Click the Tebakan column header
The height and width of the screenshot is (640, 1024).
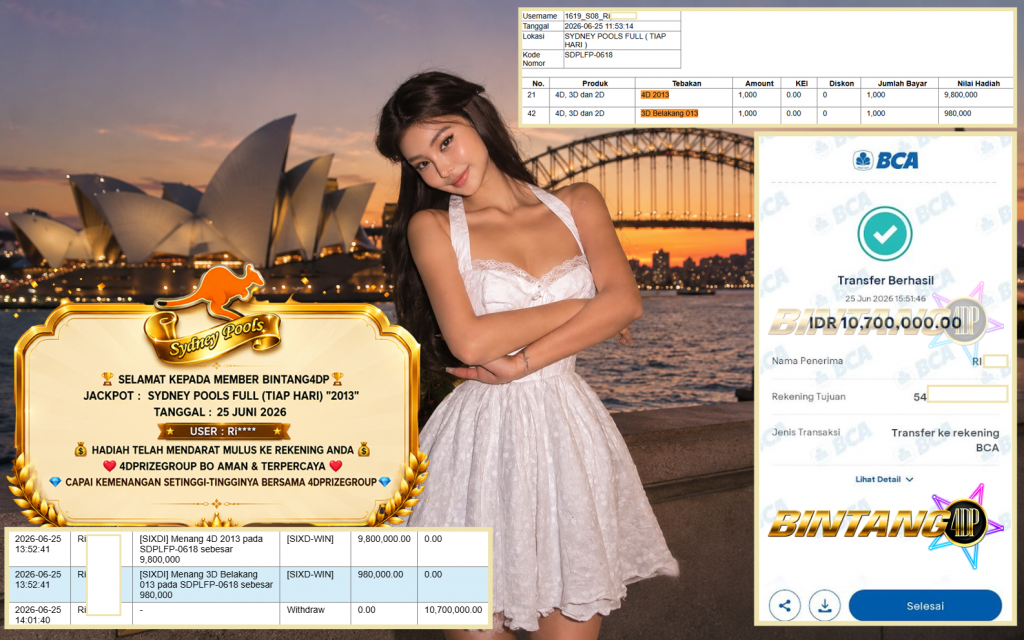click(x=686, y=84)
